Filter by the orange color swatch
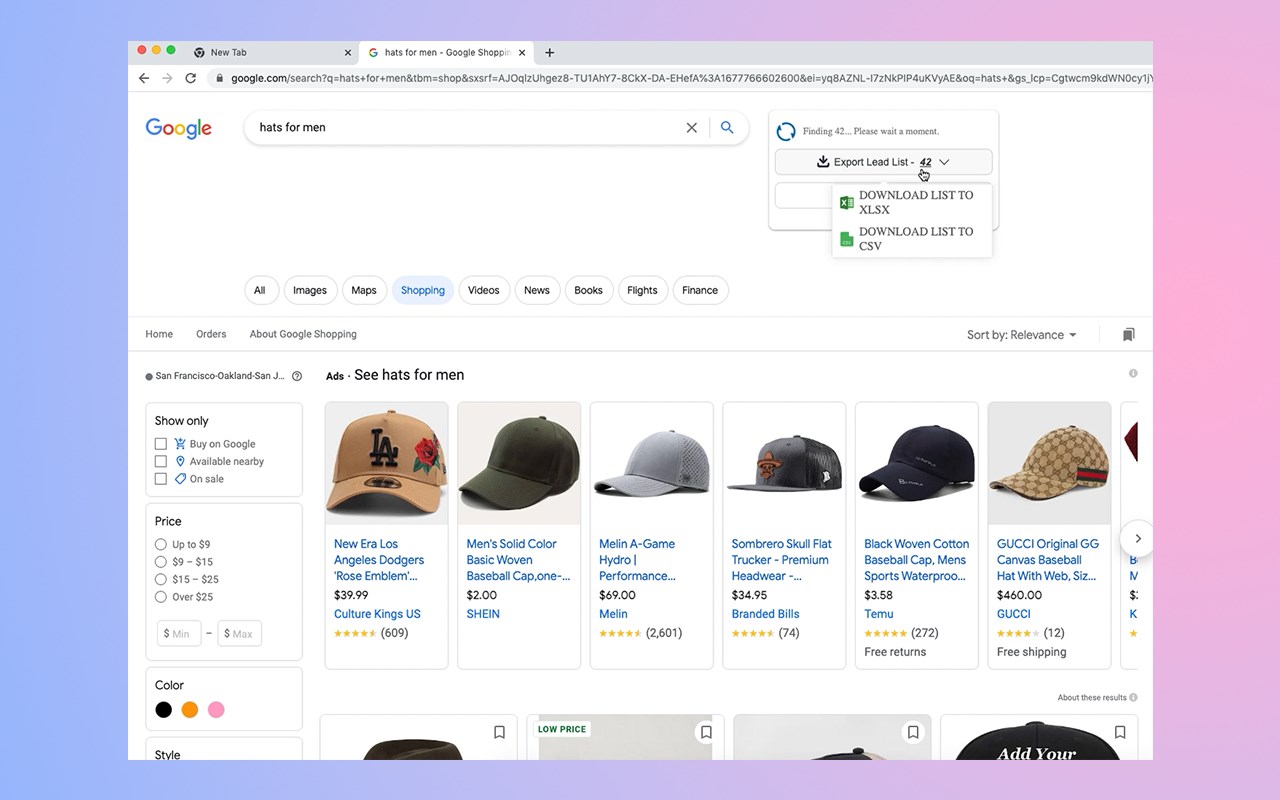Image resolution: width=1280 pixels, height=800 pixels. pyautogui.click(x=190, y=710)
